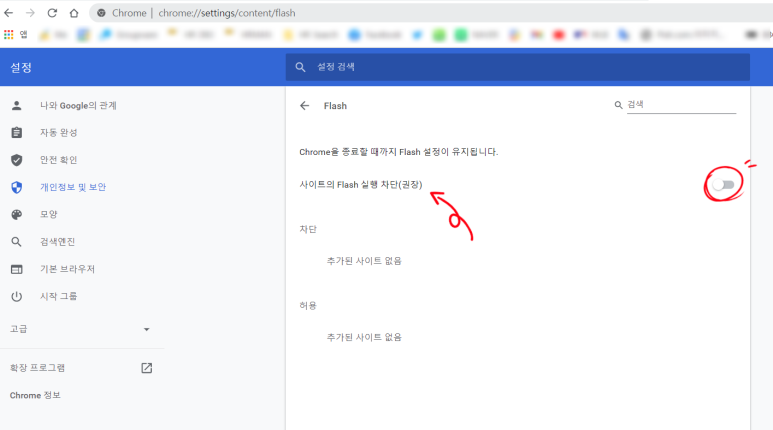Open 시작 그룹 power icon
Image resolution: width=773 pixels, height=430 pixels.
tap(17, 296)
